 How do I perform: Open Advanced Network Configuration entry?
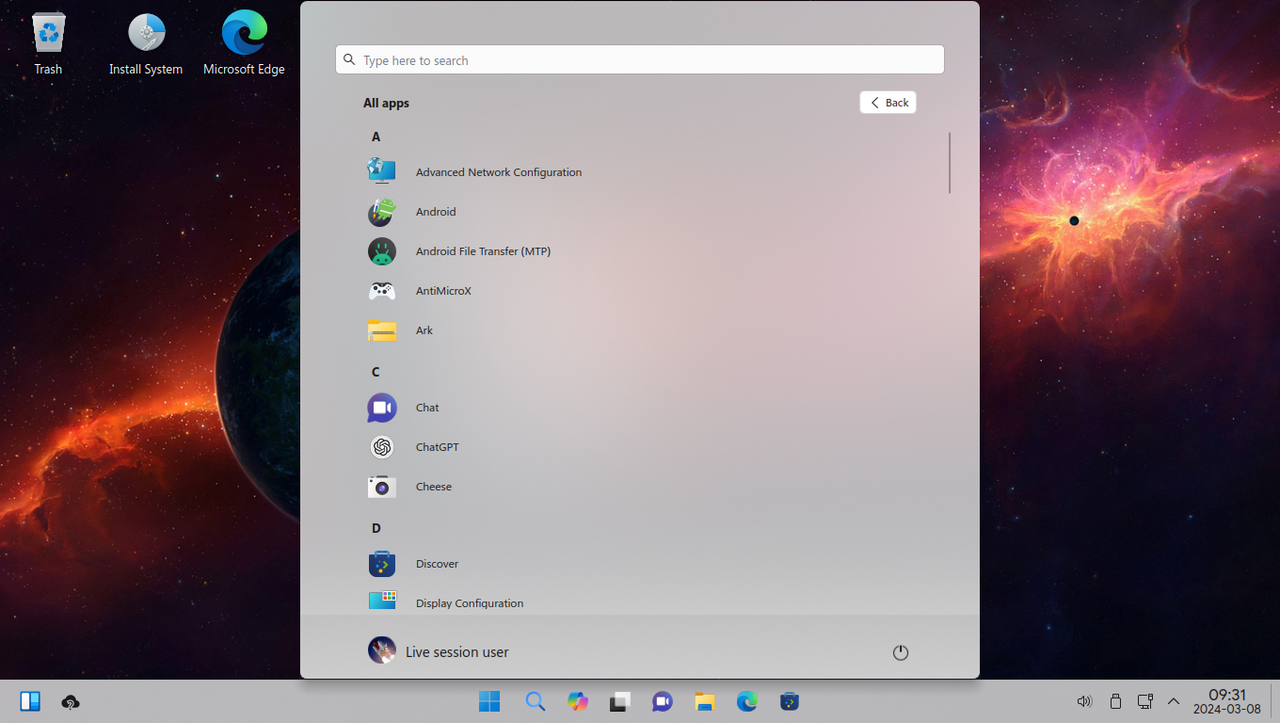(499, 172)
